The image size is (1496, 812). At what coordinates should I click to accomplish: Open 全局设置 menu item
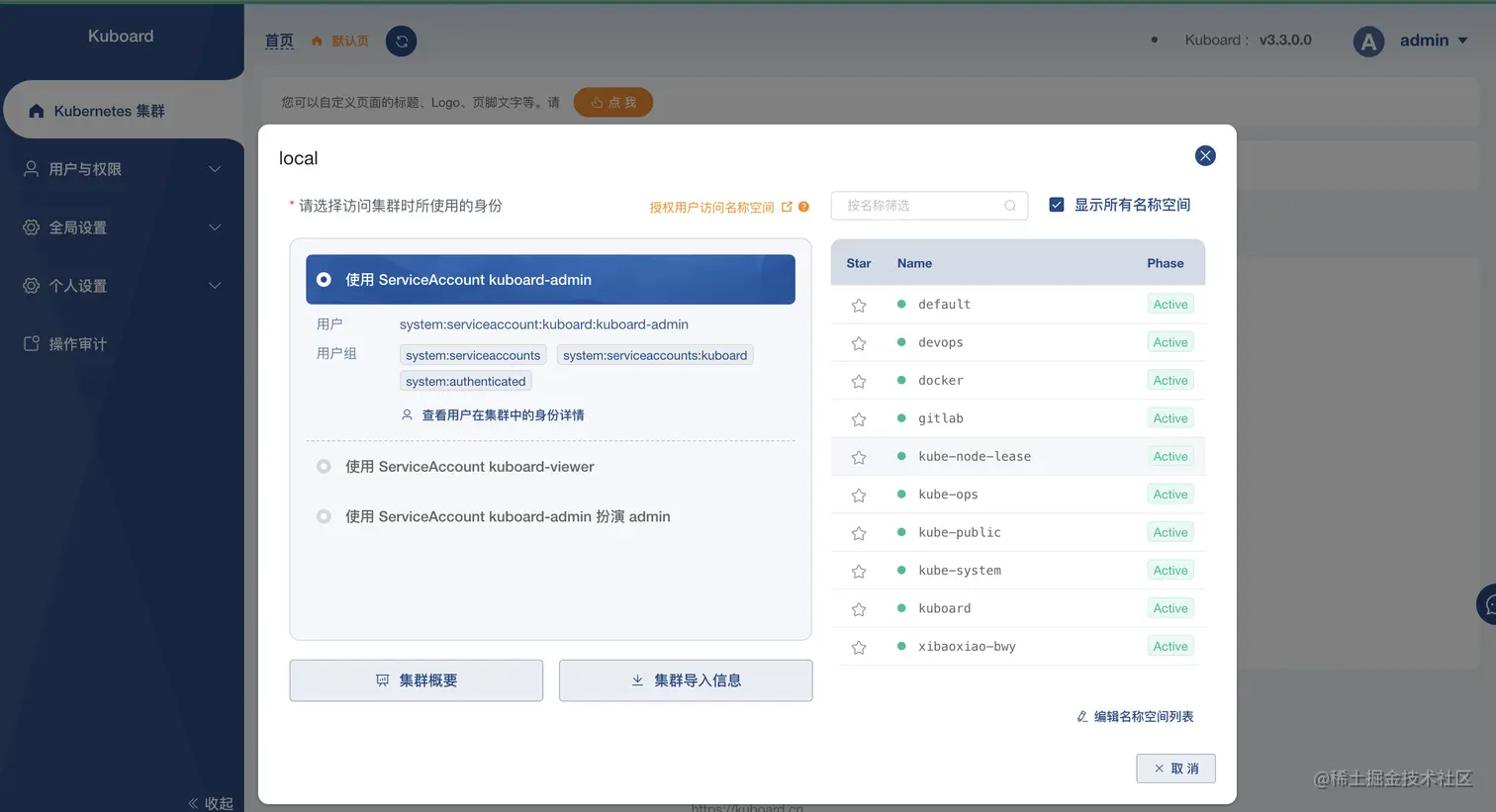pyautogui.click(x=122, y=227)
